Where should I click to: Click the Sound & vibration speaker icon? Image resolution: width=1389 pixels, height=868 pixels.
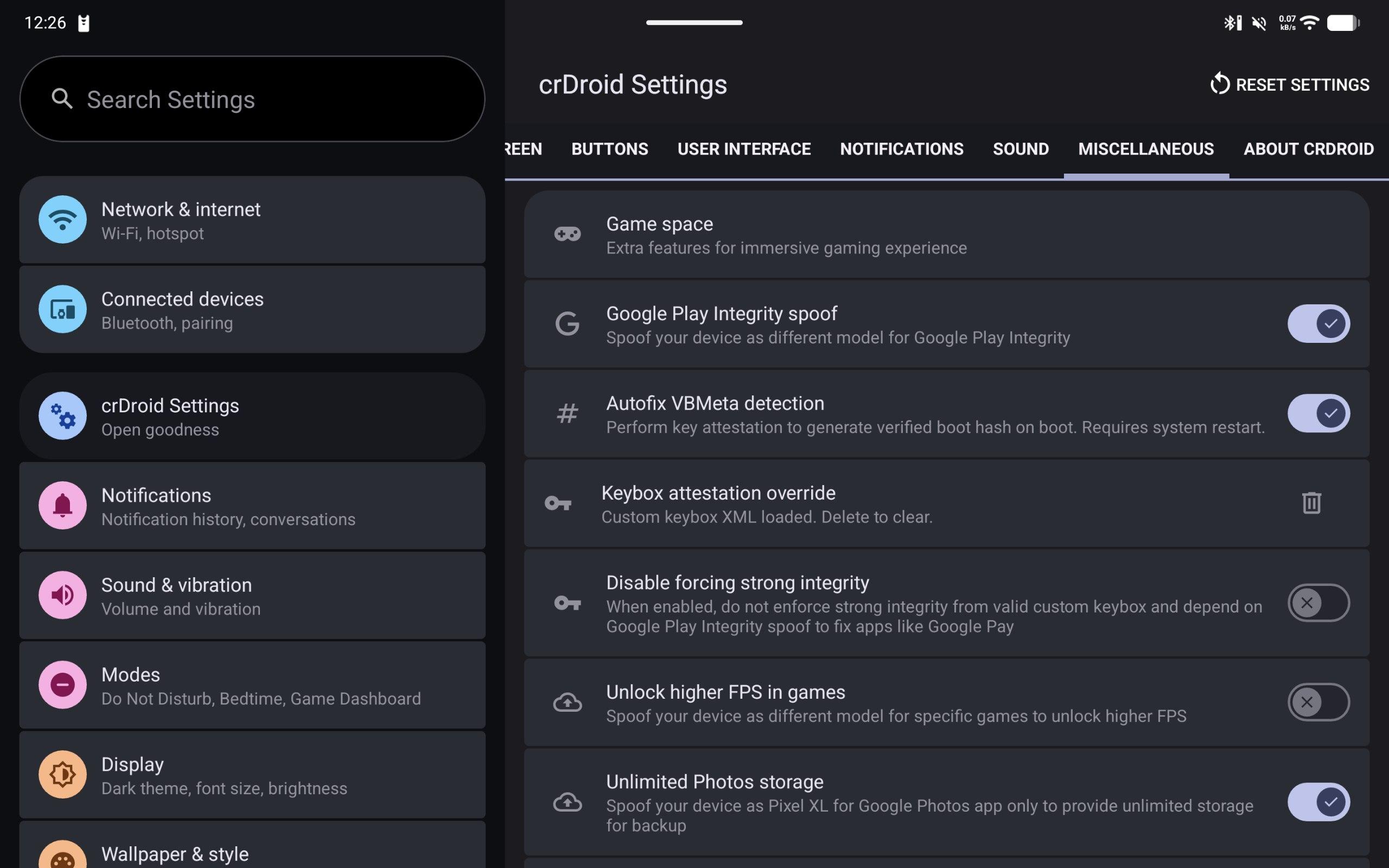(62, 595)
